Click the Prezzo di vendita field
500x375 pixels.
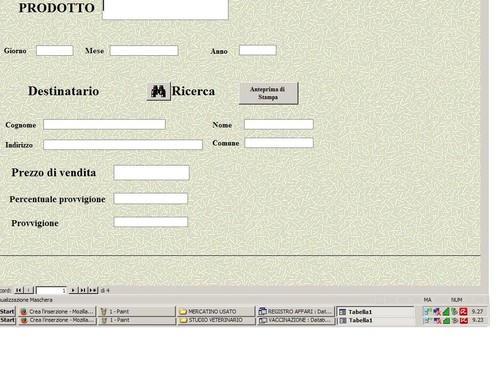point(152,173)
